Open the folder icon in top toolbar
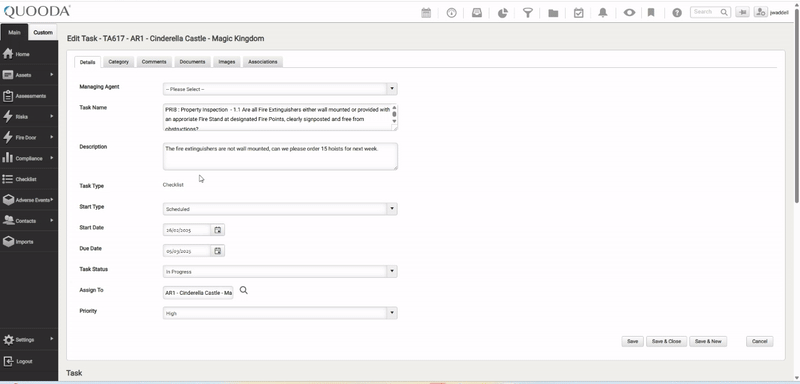This screenshot has height=384, width=800. (x=553, y=13)
